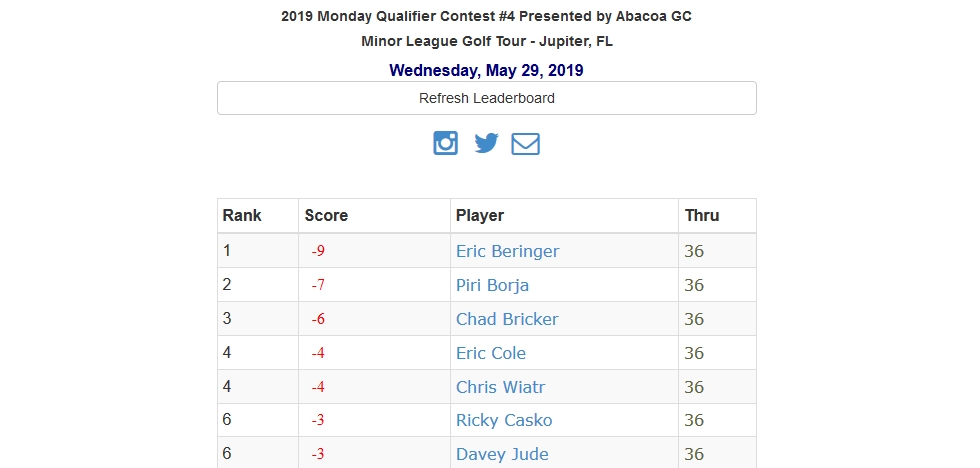This screenshot has height=468, width=980.
Task: Open the Instagram icon link
Action: (x=446, y=143)
